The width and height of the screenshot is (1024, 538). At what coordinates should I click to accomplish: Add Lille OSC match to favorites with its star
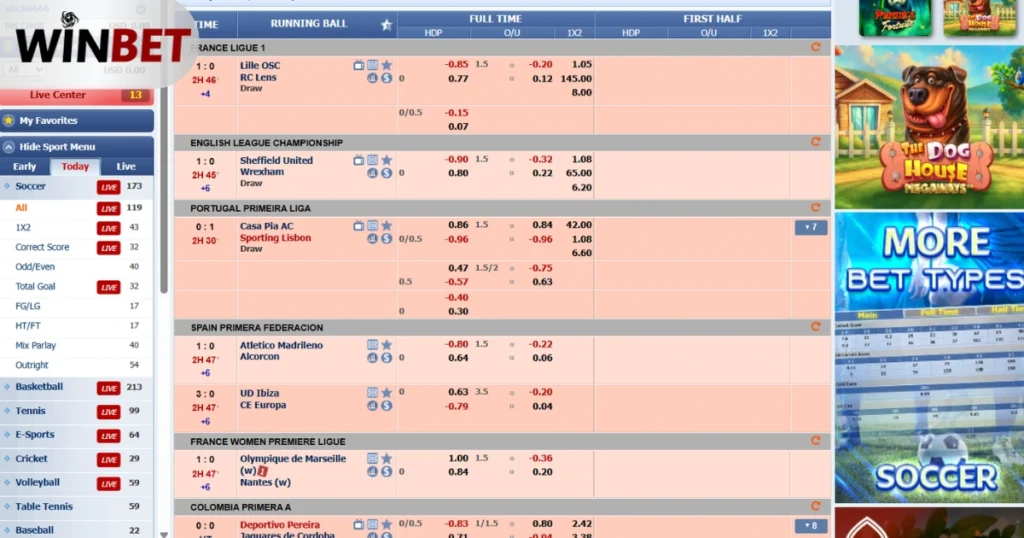pyautogui.click(x=387, y=65)
